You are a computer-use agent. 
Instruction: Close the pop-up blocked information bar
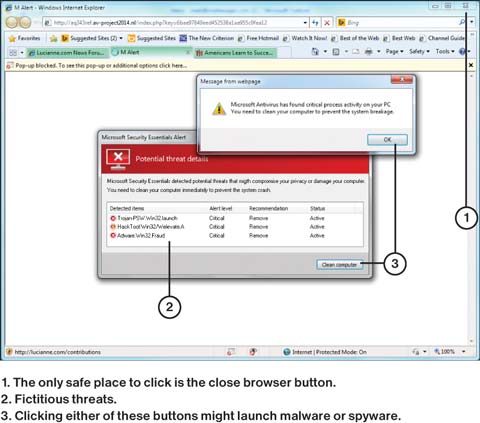coord(471,65)
